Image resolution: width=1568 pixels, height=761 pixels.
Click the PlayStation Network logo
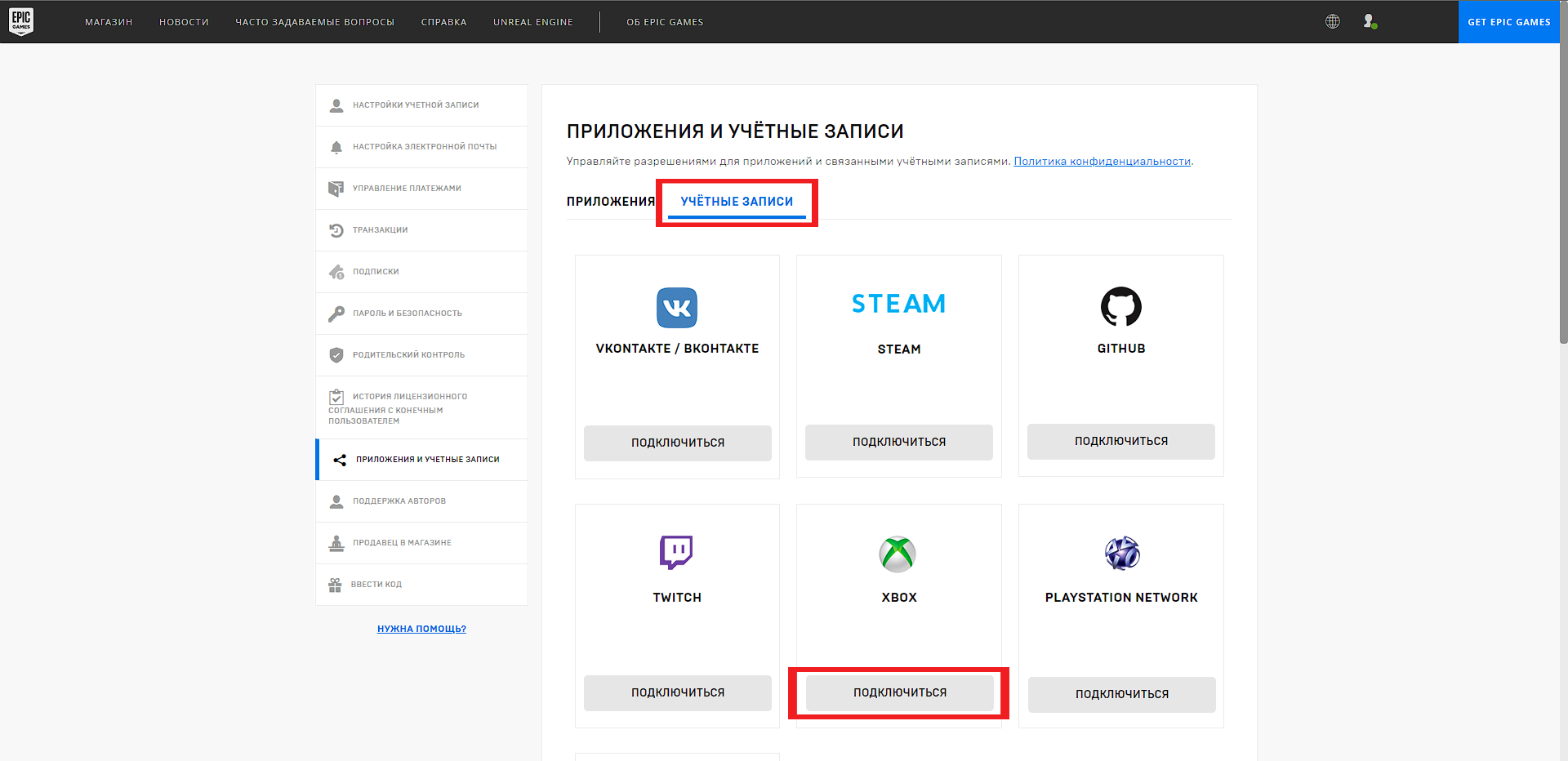click(x=1122, y=554)
